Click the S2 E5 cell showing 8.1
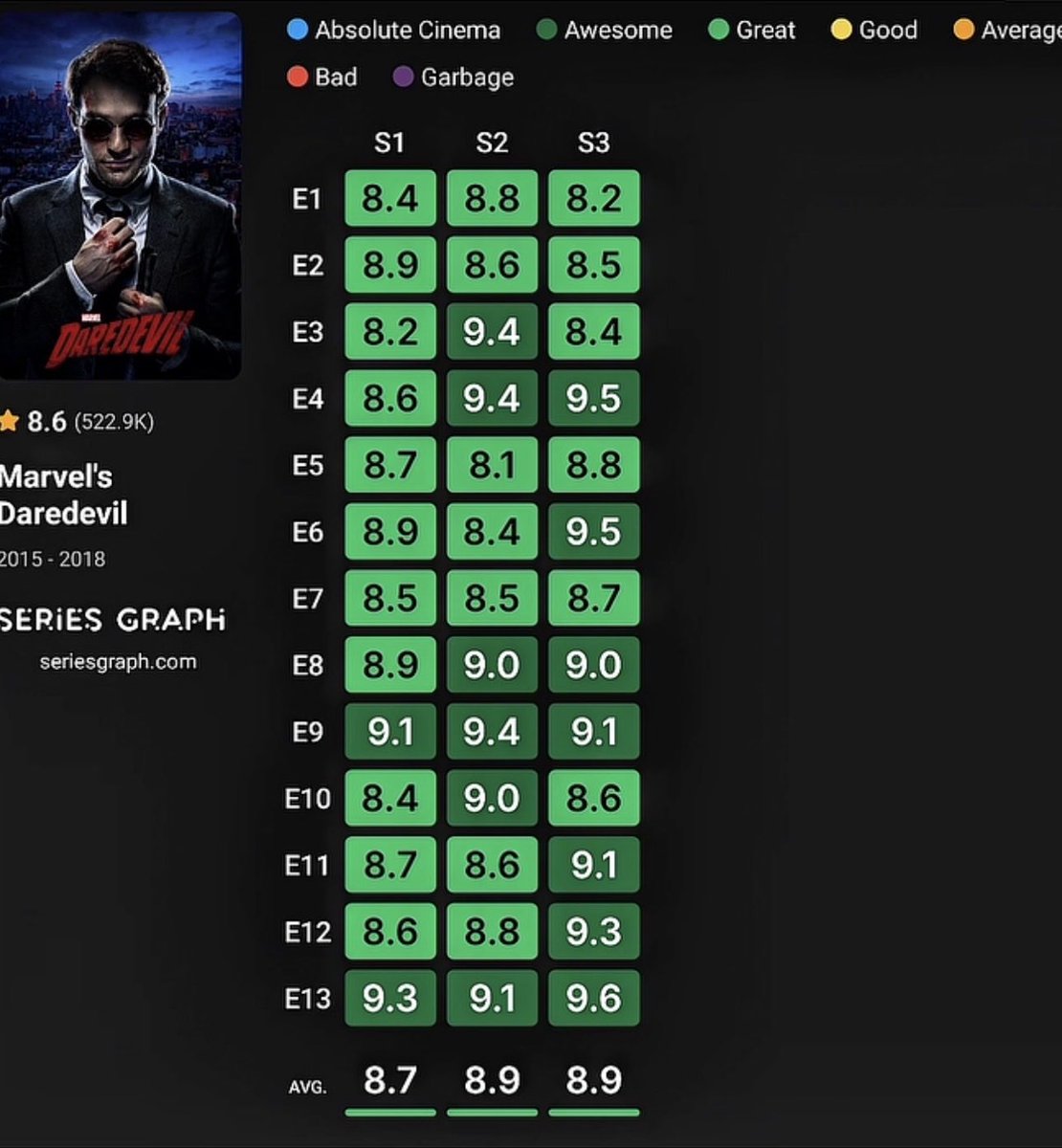The width and height of the screenshot is (1062, 1148). [492, 465]
